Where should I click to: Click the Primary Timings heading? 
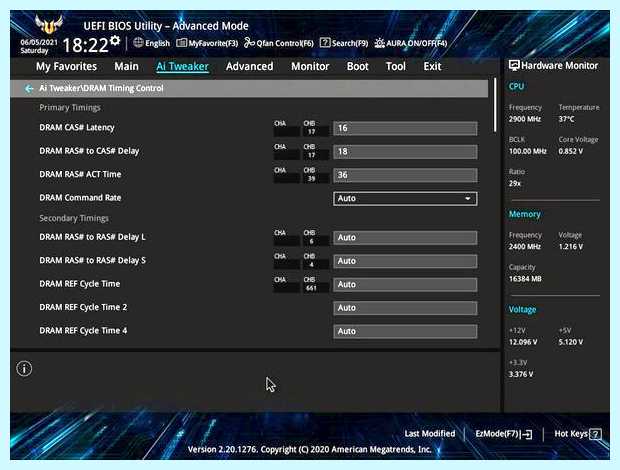tap(70, 108)
